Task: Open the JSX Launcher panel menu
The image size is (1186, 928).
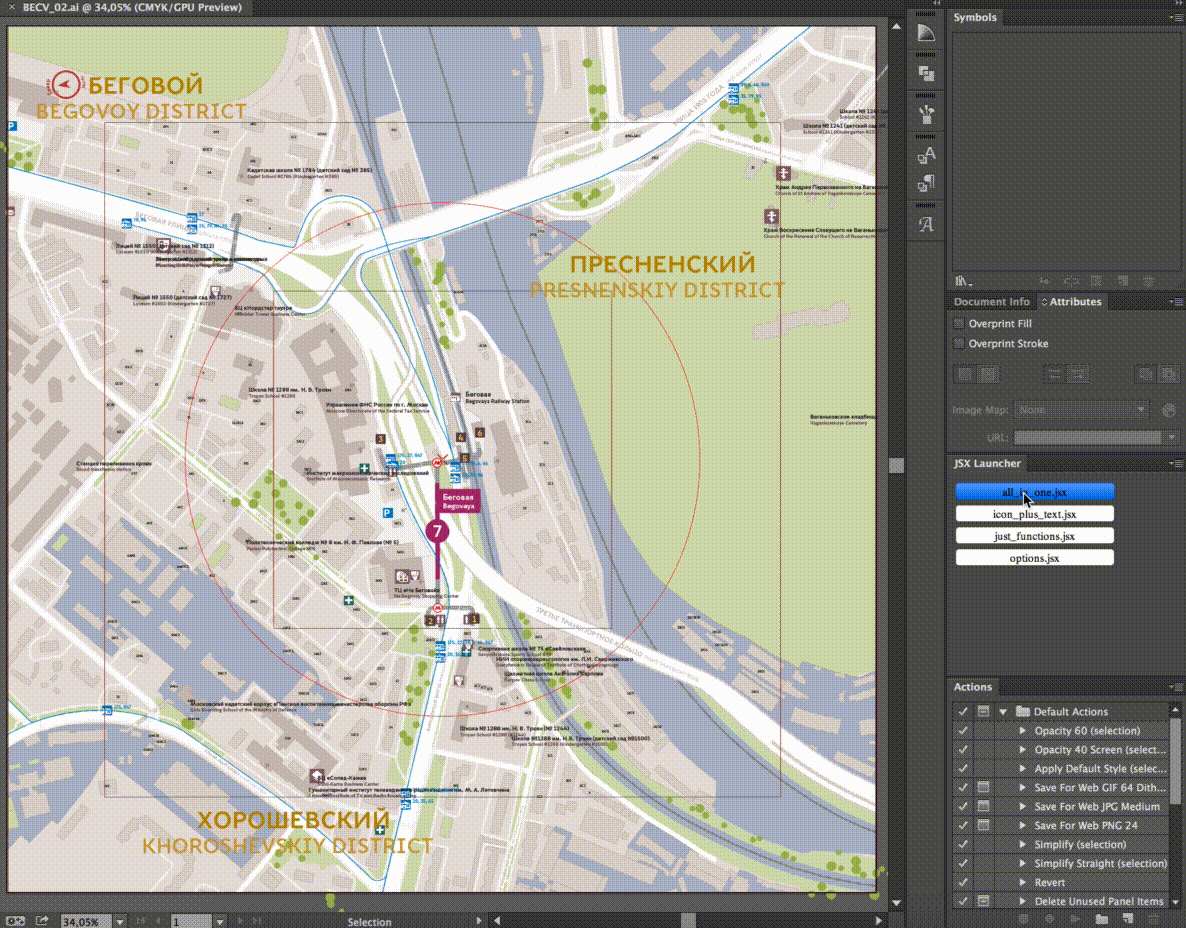Action: [1175, 464]
